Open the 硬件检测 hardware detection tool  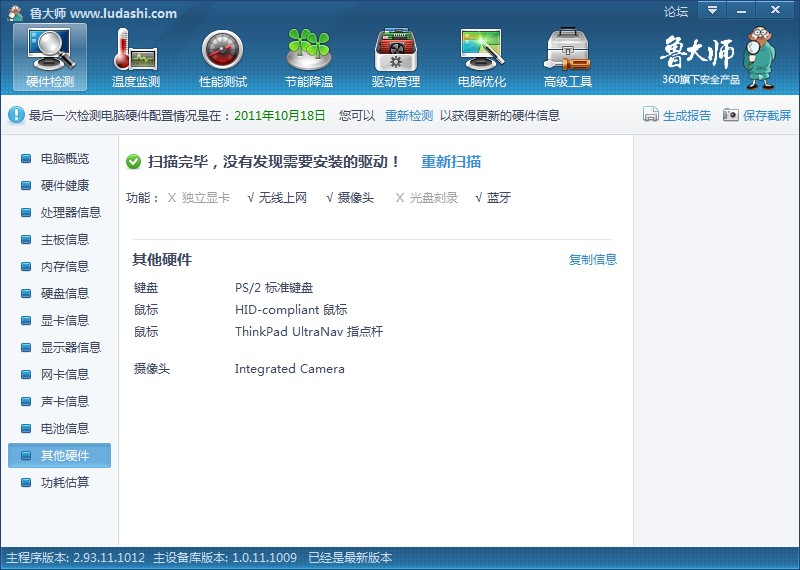(50, 57)
